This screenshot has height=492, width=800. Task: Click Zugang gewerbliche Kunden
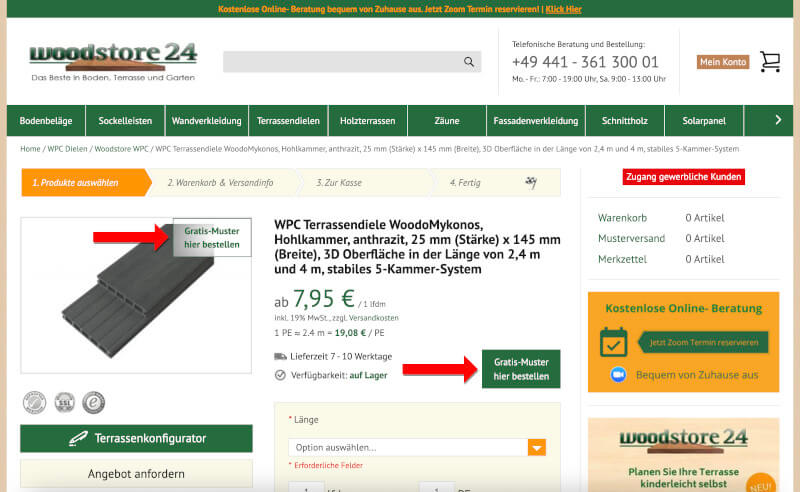[x=683, y=177]
